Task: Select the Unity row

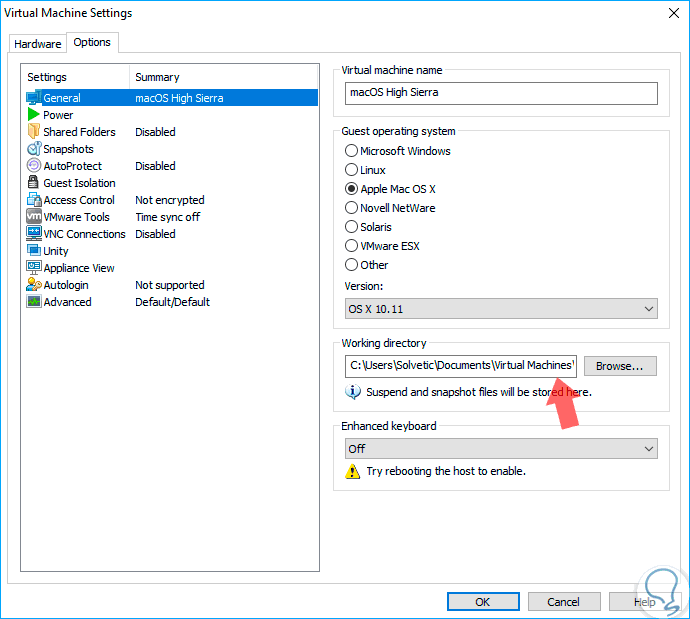Action: [172, 251]
